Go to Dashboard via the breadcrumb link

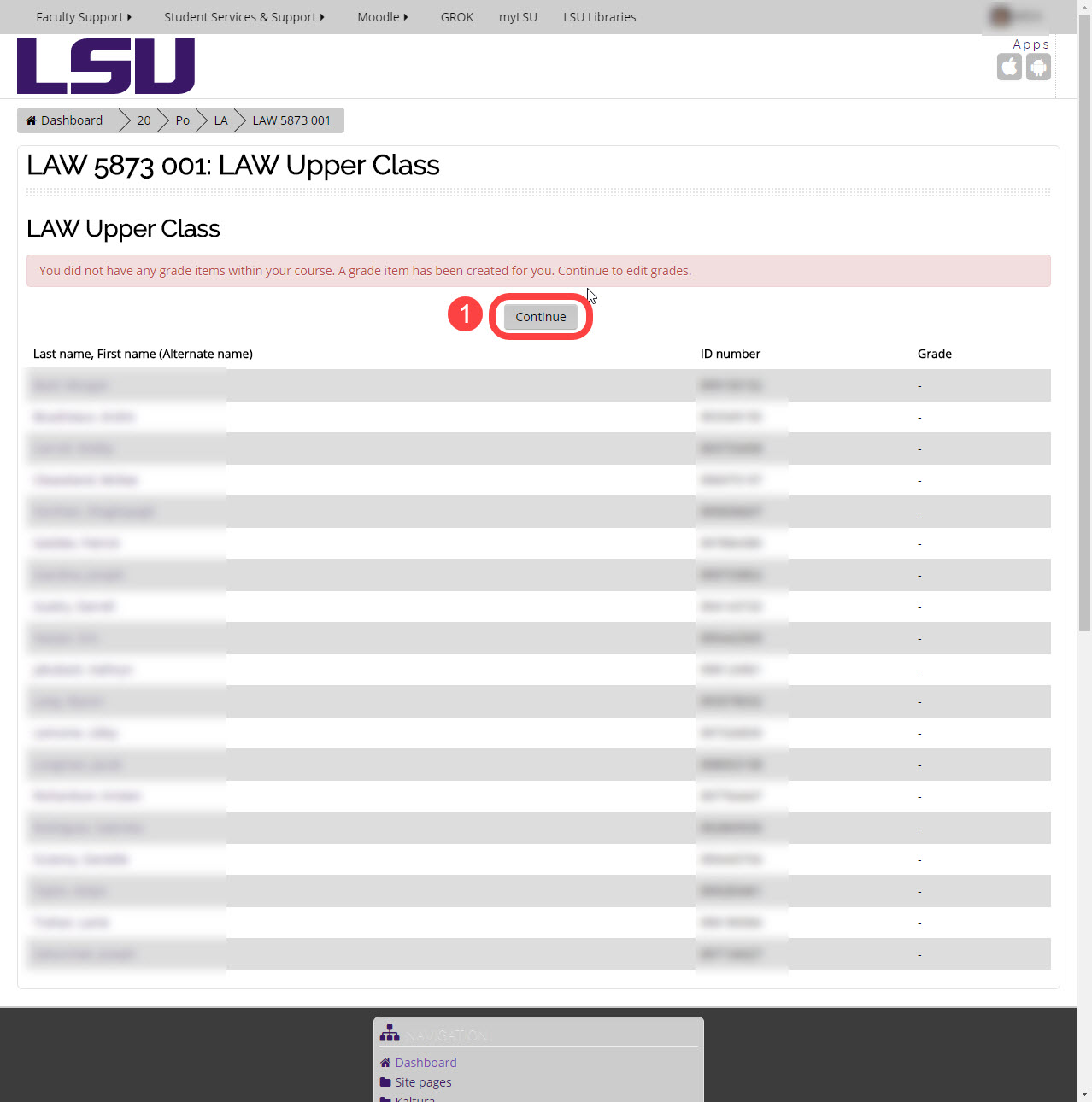[71, 120]
